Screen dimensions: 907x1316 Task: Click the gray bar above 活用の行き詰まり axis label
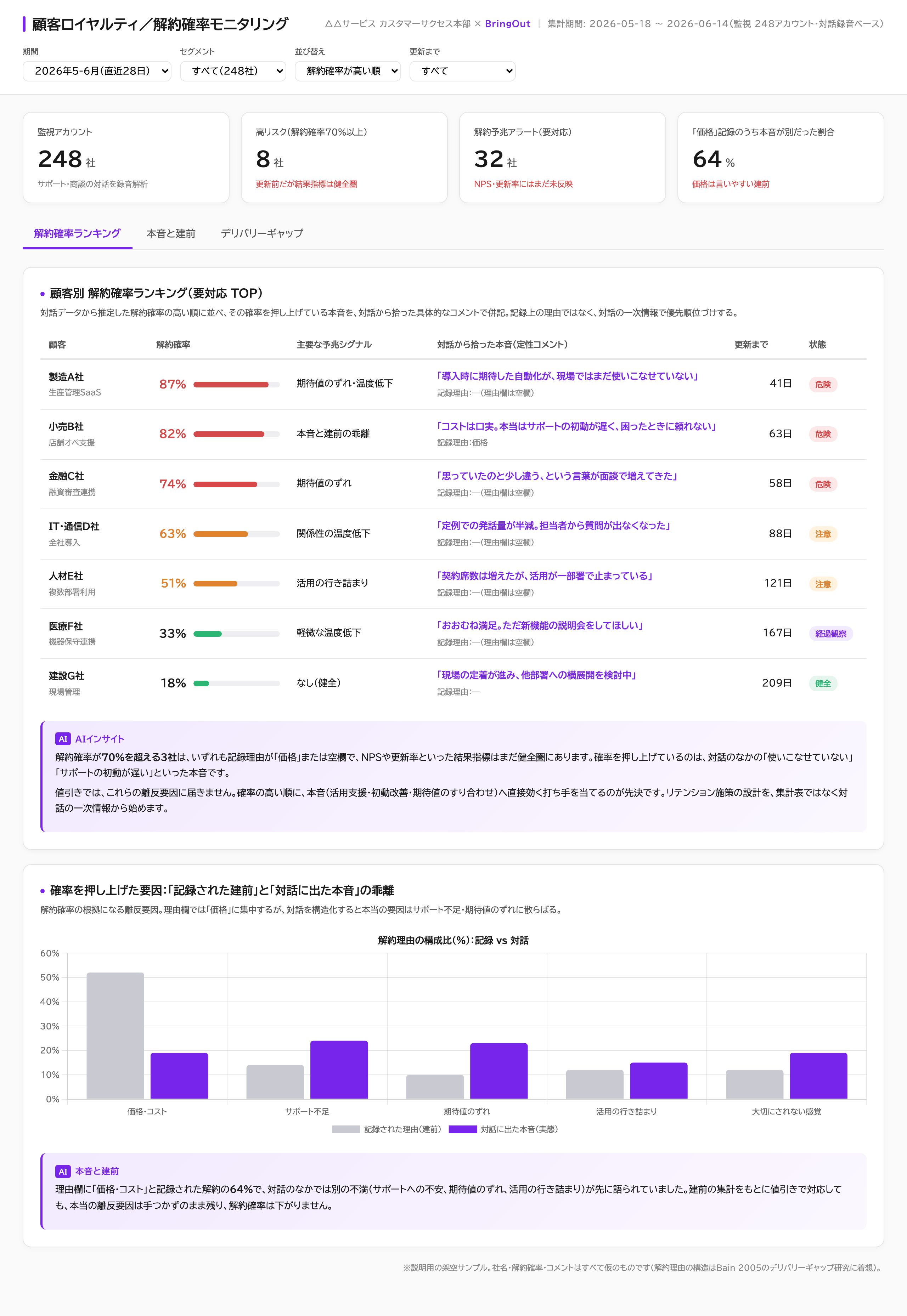[x=595, y=1084]
